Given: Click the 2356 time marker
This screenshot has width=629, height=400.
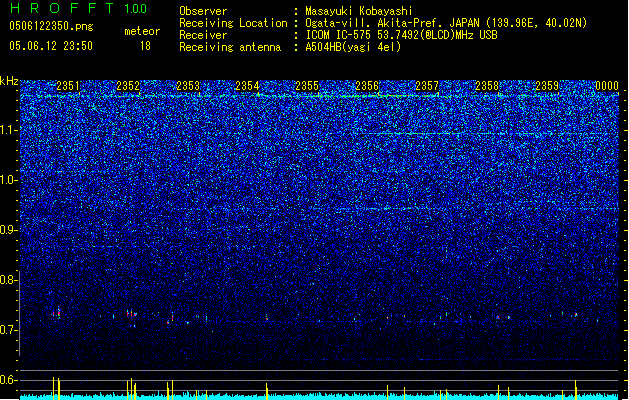Looking at the screenshot, I should tap(367, 86).
